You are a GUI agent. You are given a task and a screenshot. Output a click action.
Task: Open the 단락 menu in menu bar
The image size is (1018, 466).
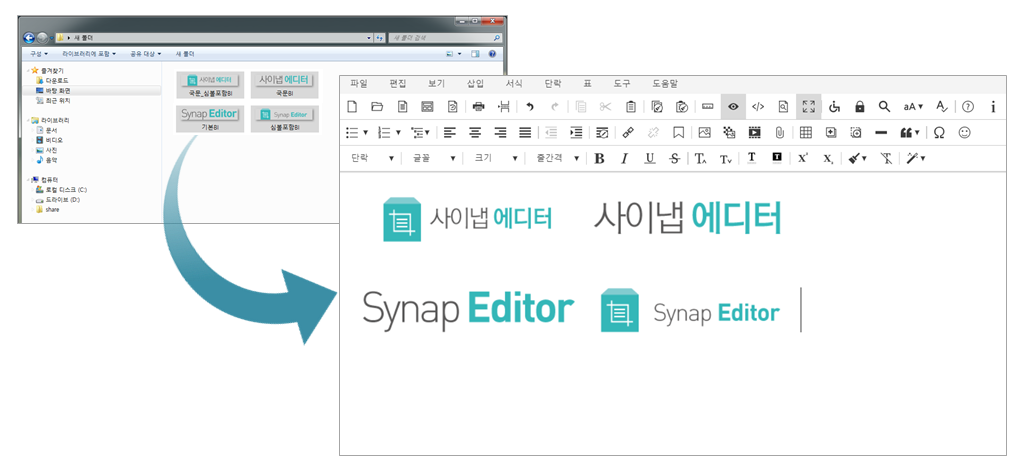(x=552, y=83)
